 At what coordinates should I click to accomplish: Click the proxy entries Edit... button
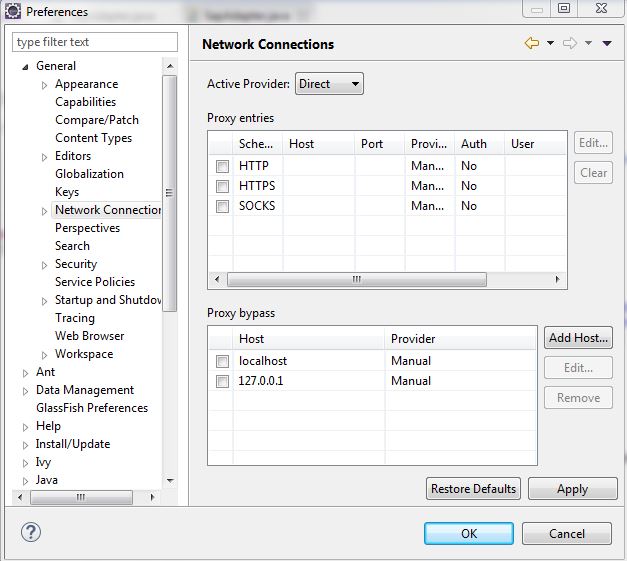pyautogui.click(x=593, y=143)
